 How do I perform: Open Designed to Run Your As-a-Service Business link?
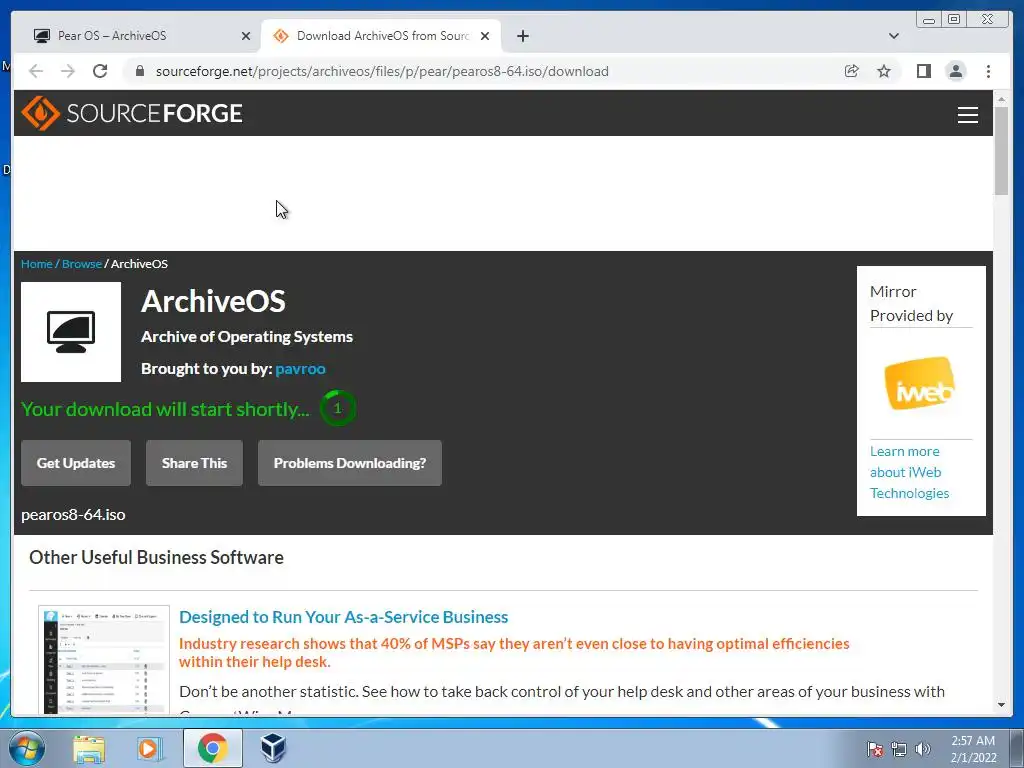344,617
